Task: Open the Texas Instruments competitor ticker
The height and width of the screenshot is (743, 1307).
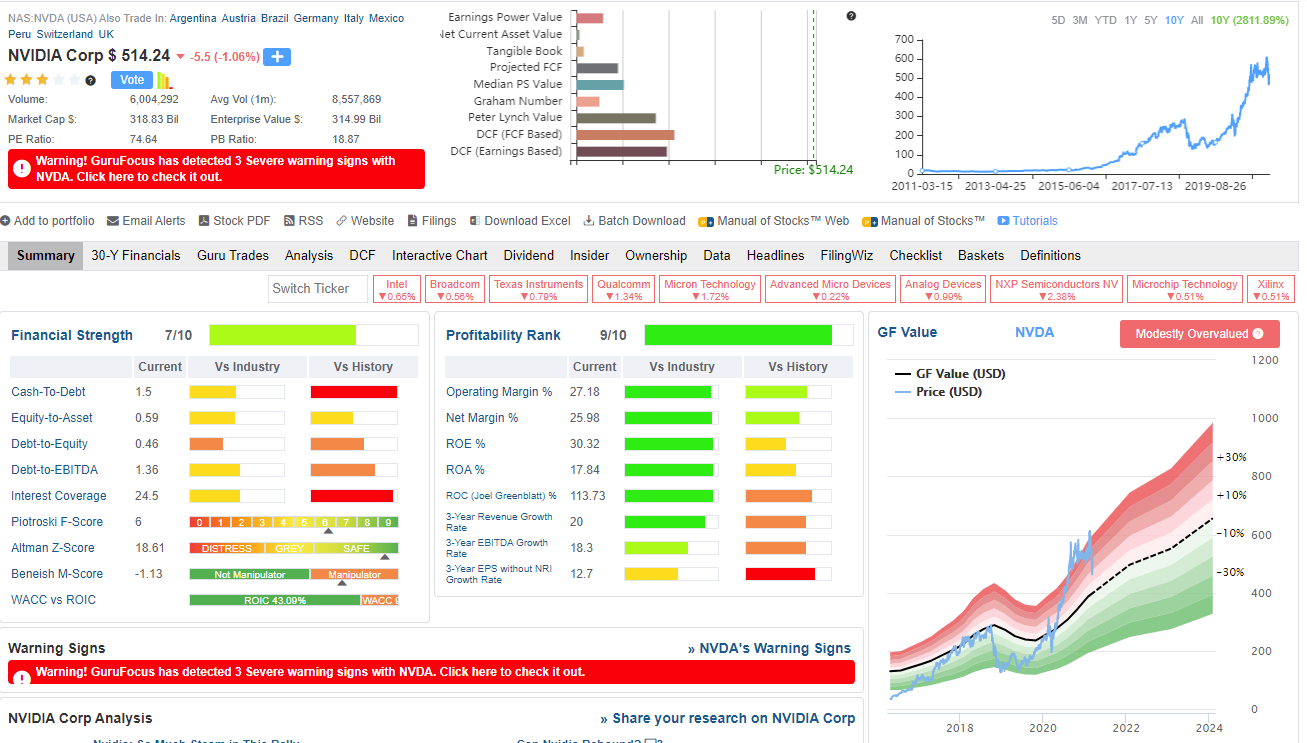Action: tap(538, 290)
